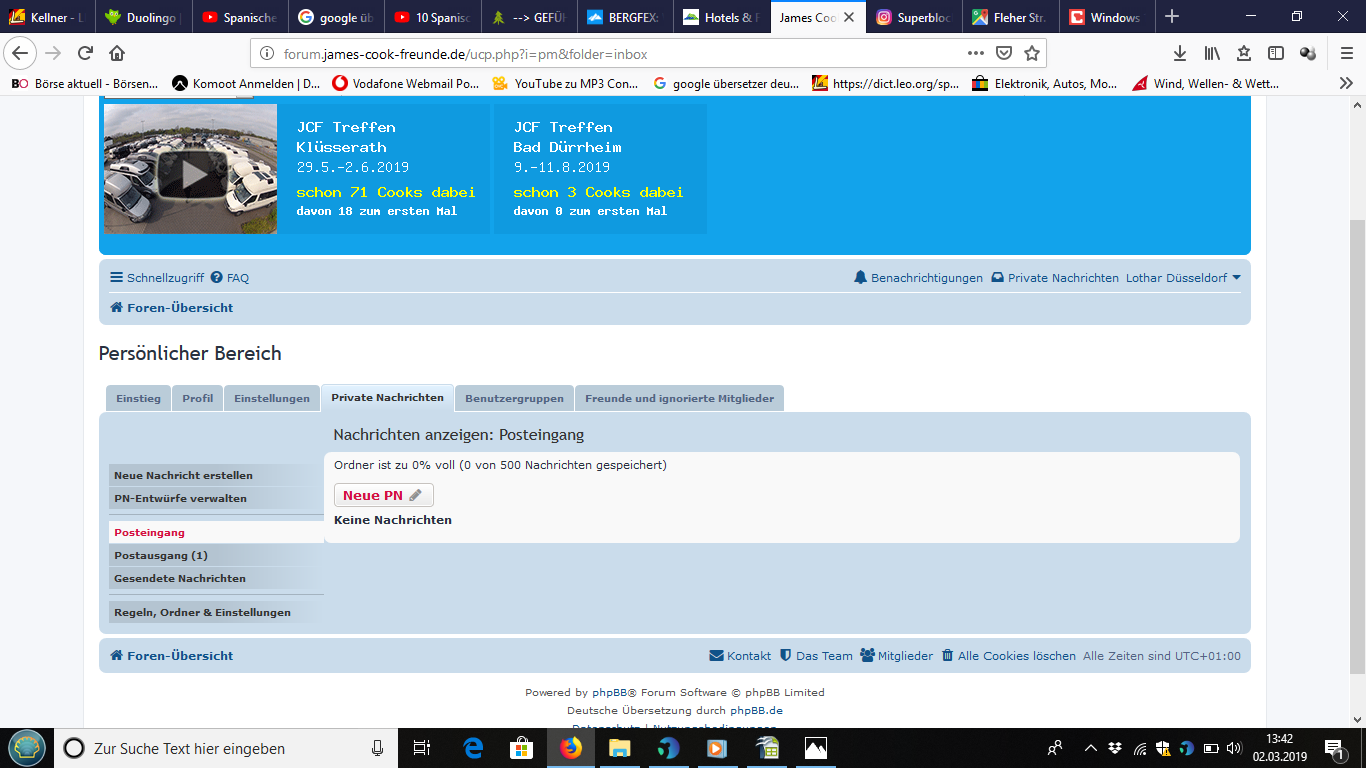The image size is (1366, 768).
Task: Open private messages via the envelope icon
Action: [996, 277]
